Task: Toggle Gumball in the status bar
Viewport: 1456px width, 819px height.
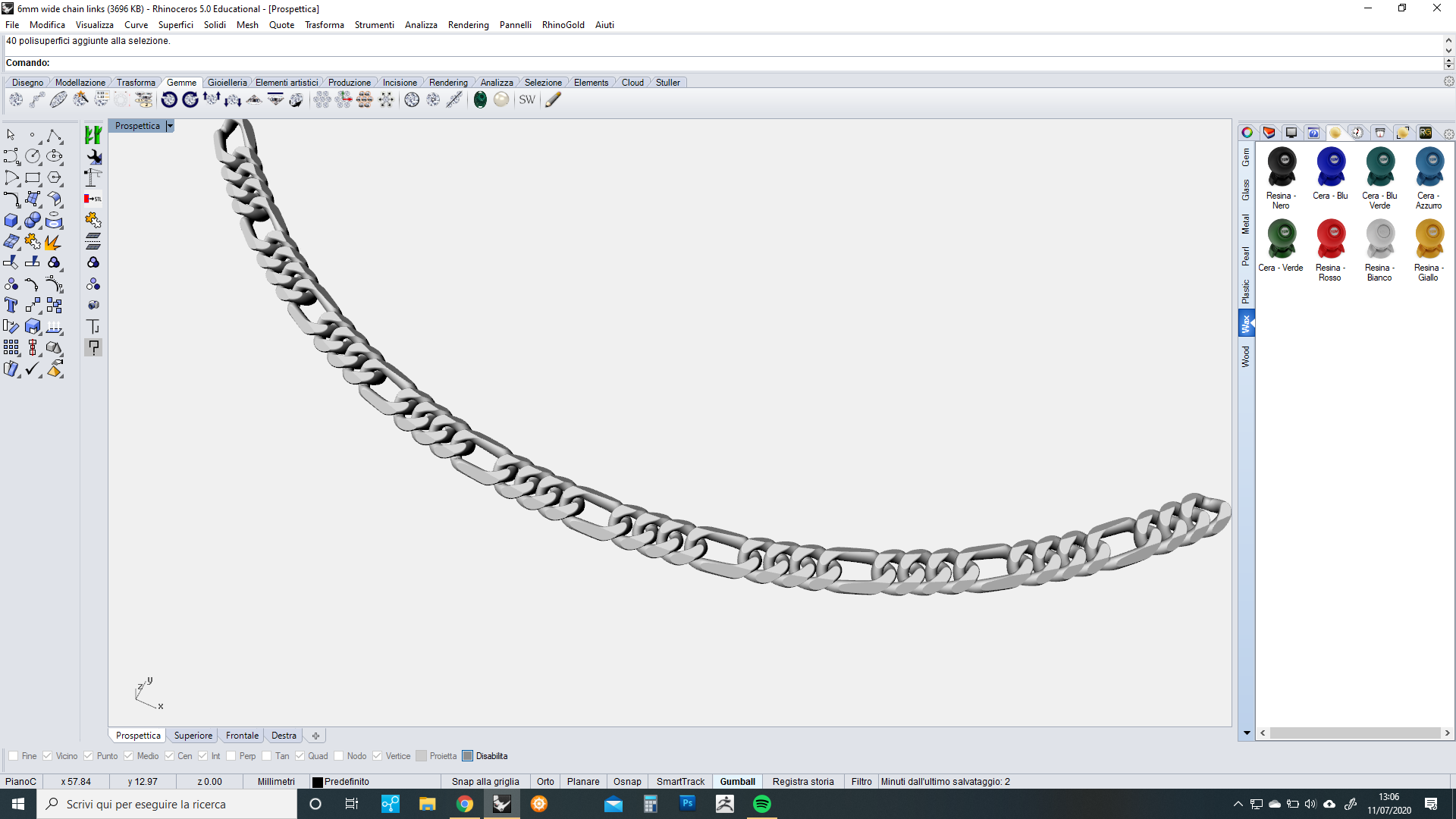Action: pos(737,782)
